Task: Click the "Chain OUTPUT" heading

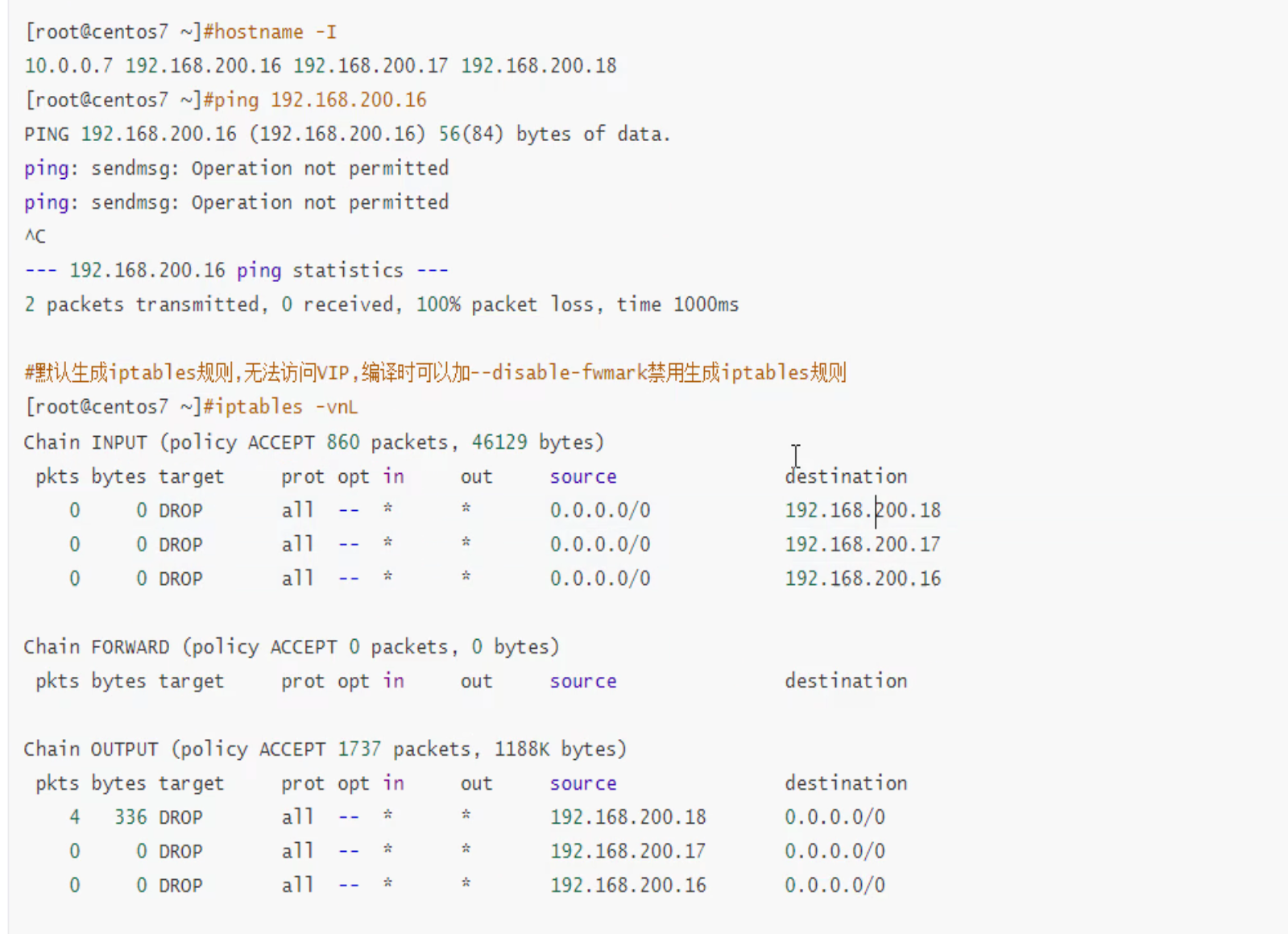Action: 91,749
